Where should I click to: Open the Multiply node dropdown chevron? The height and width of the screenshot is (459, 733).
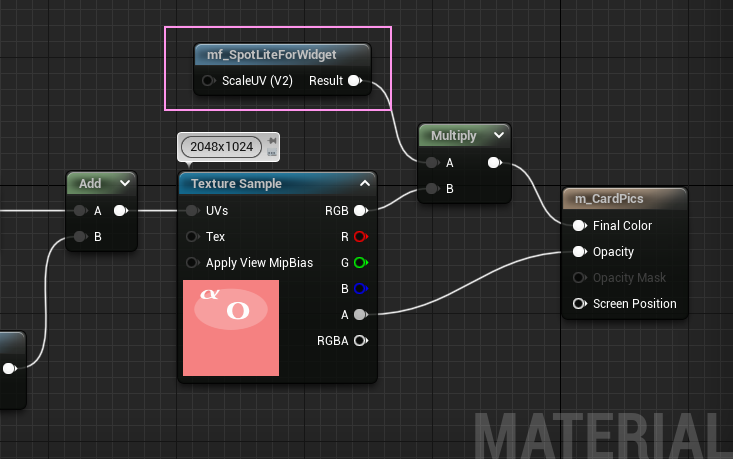499,136
